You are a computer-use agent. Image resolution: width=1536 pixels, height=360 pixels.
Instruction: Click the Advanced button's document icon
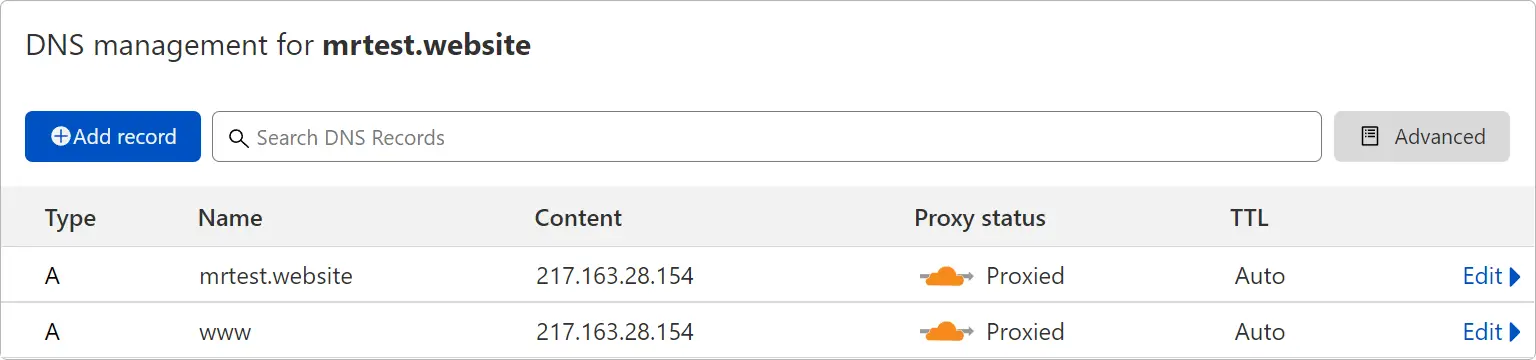[1370, 137]
